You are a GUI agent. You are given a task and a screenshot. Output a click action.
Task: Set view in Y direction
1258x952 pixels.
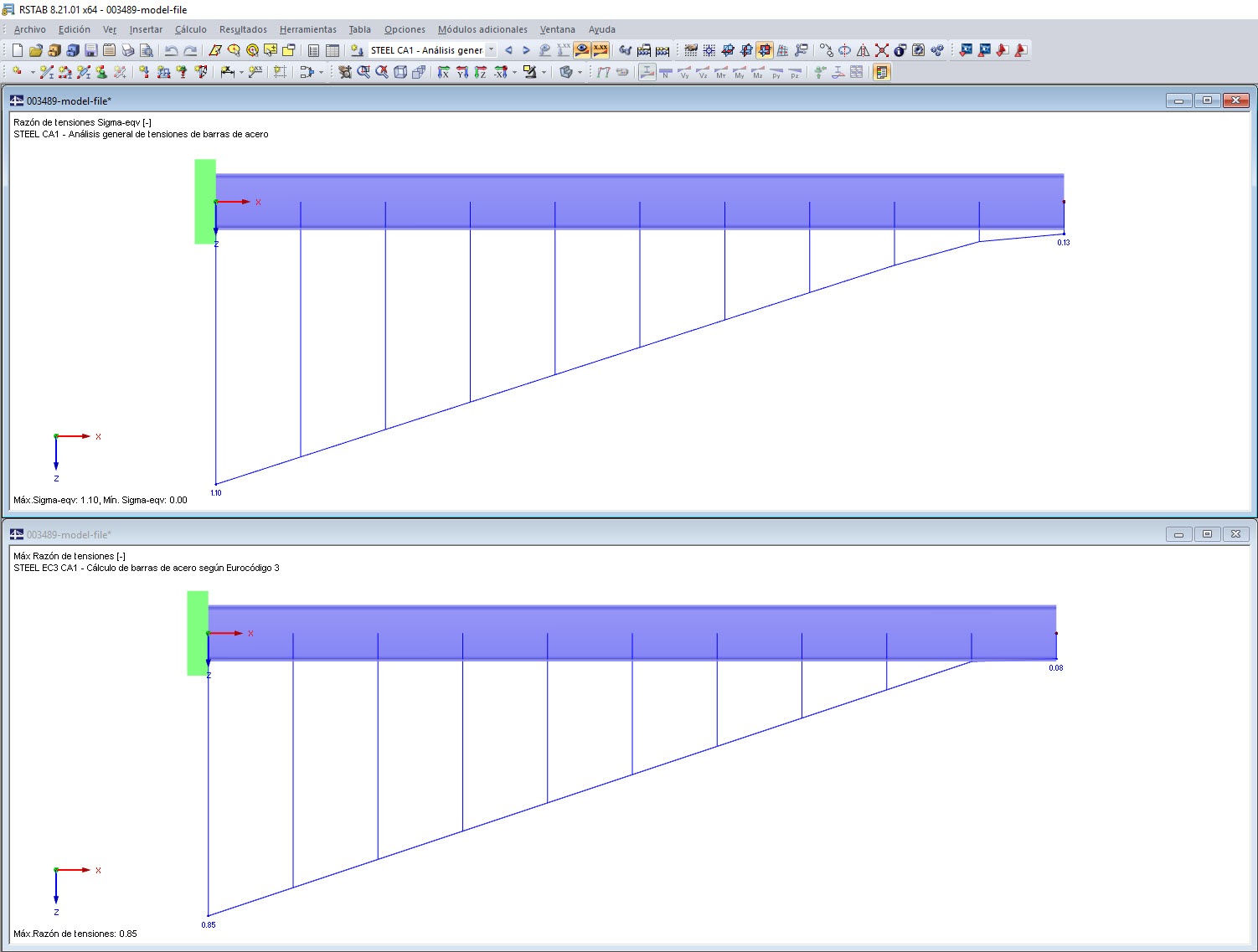[x=462, y=72]
